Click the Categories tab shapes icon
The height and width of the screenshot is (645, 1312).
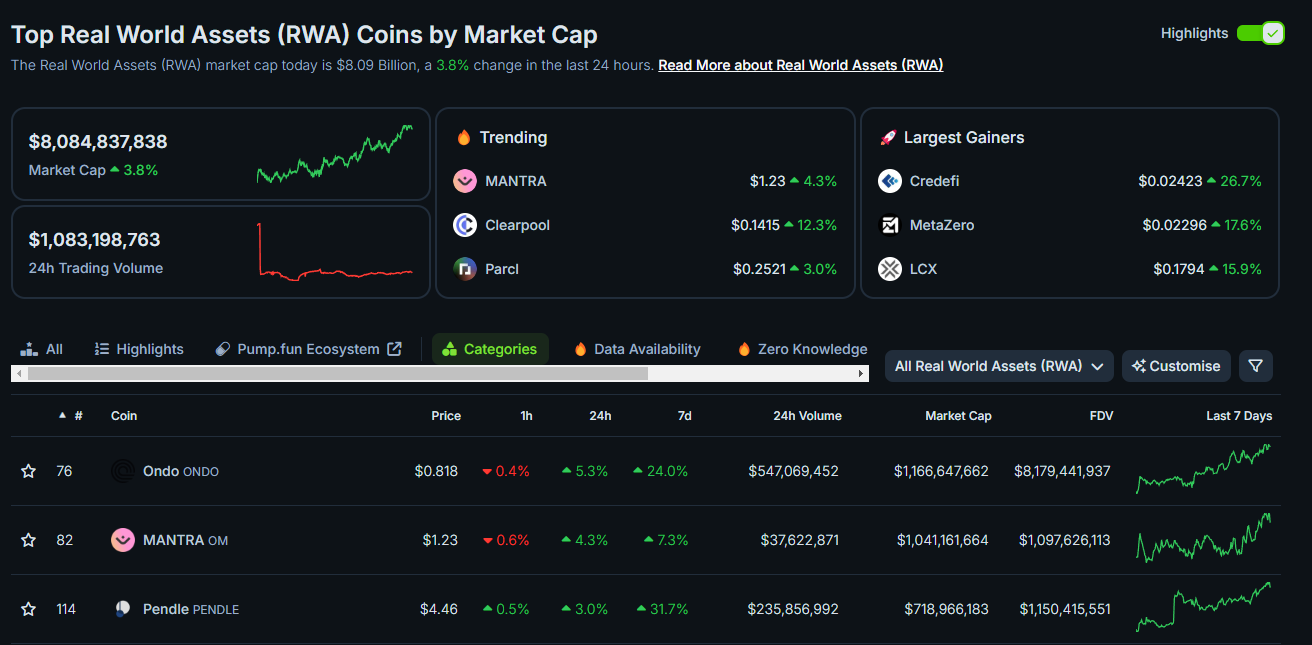point(449,349)
